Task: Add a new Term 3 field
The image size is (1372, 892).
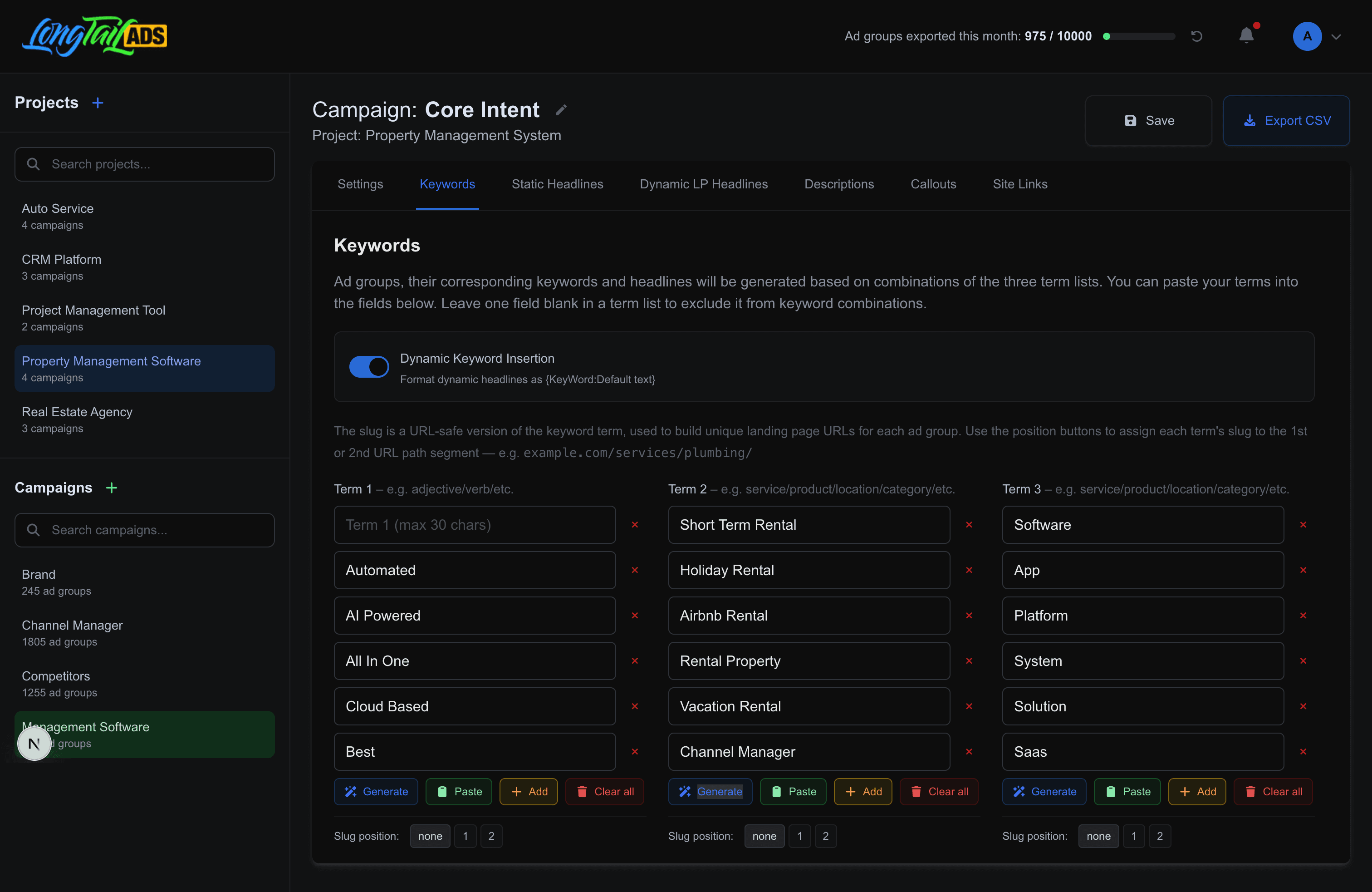Action: [1197, 792]
